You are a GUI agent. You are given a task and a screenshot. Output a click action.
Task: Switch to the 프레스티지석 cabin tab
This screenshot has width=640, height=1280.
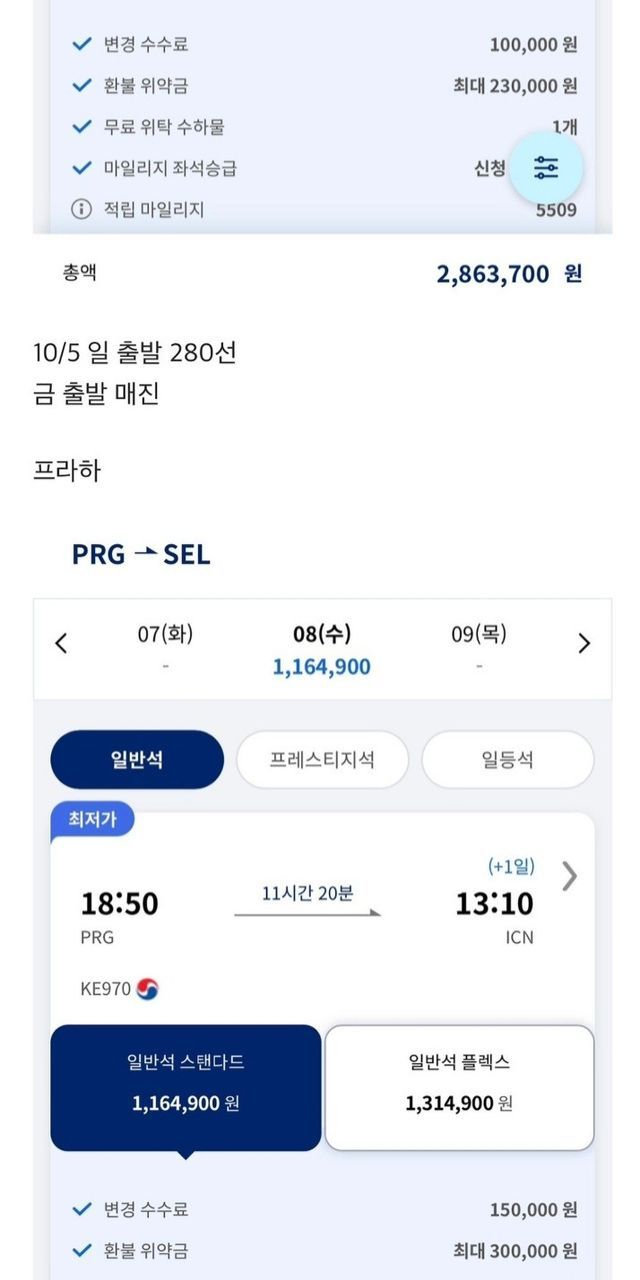[322, 760]
